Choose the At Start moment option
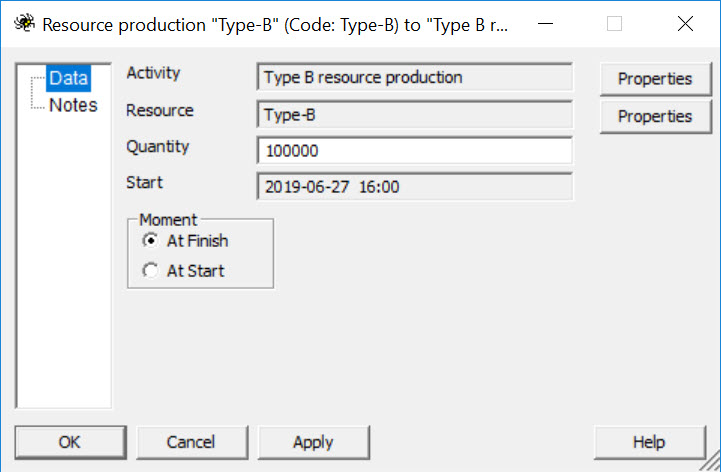 151,270
